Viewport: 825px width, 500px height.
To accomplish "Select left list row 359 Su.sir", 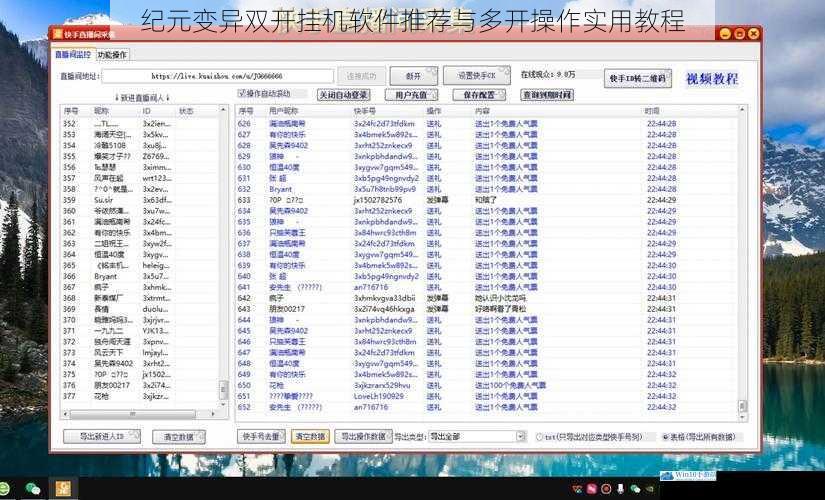I will [x=140, y=200].
